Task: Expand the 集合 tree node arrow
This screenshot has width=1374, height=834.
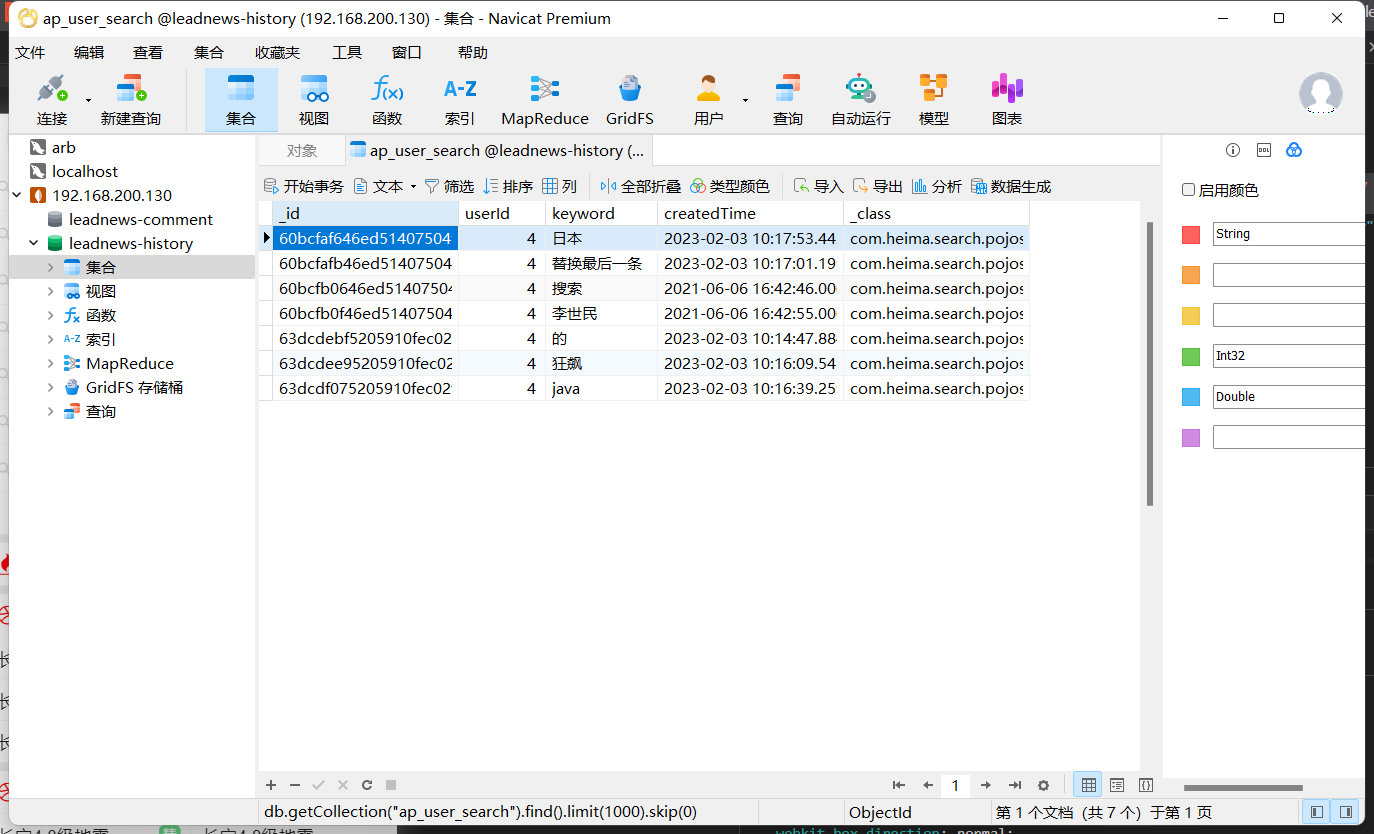Action: pyautogui.click(x=51, y=267)
